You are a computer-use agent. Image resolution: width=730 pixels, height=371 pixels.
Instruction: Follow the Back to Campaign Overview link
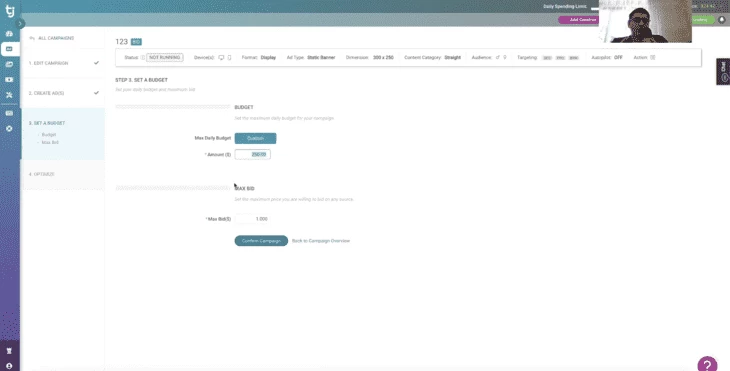tap(321, 241)
